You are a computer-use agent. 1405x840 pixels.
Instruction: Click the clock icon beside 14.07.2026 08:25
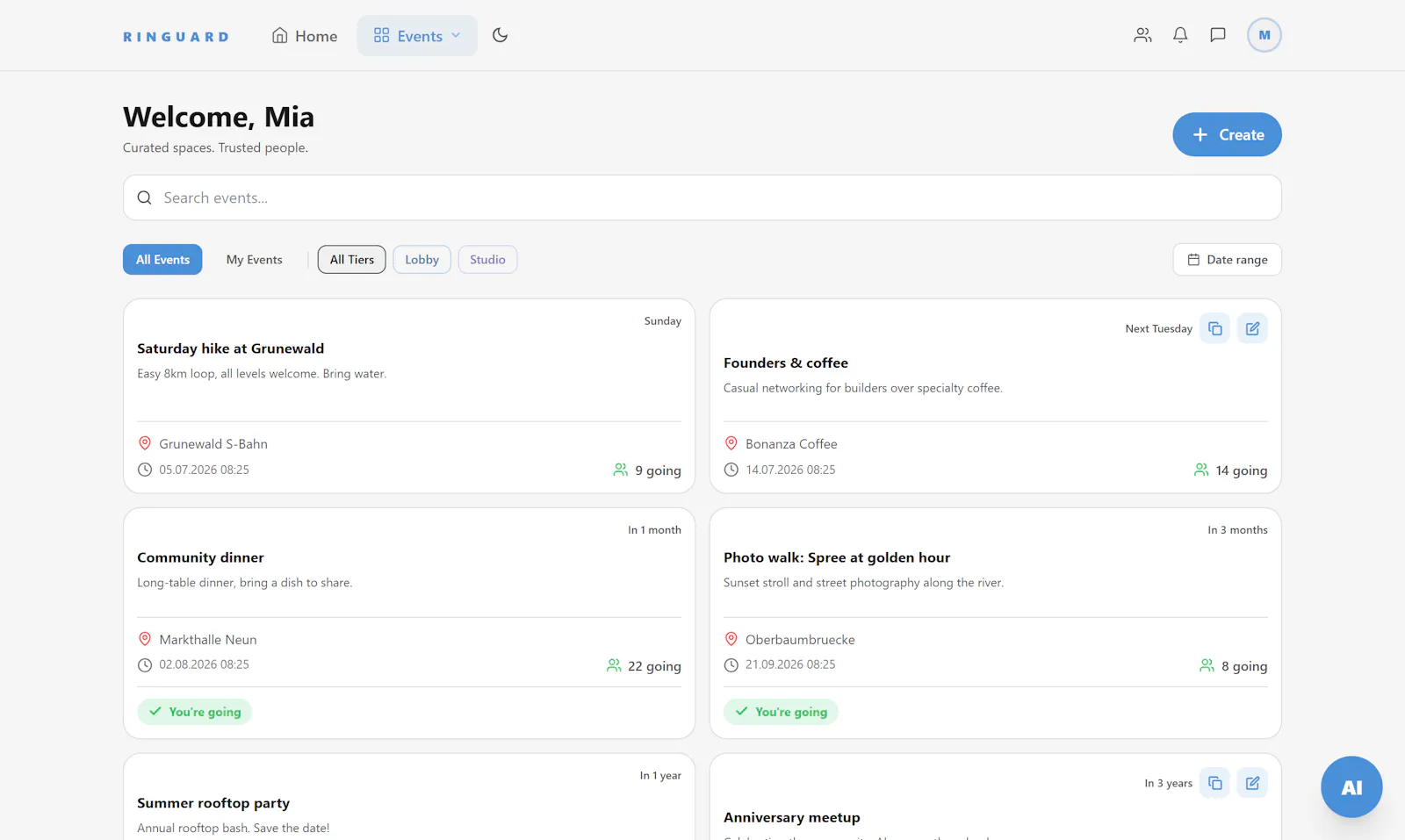731,470
